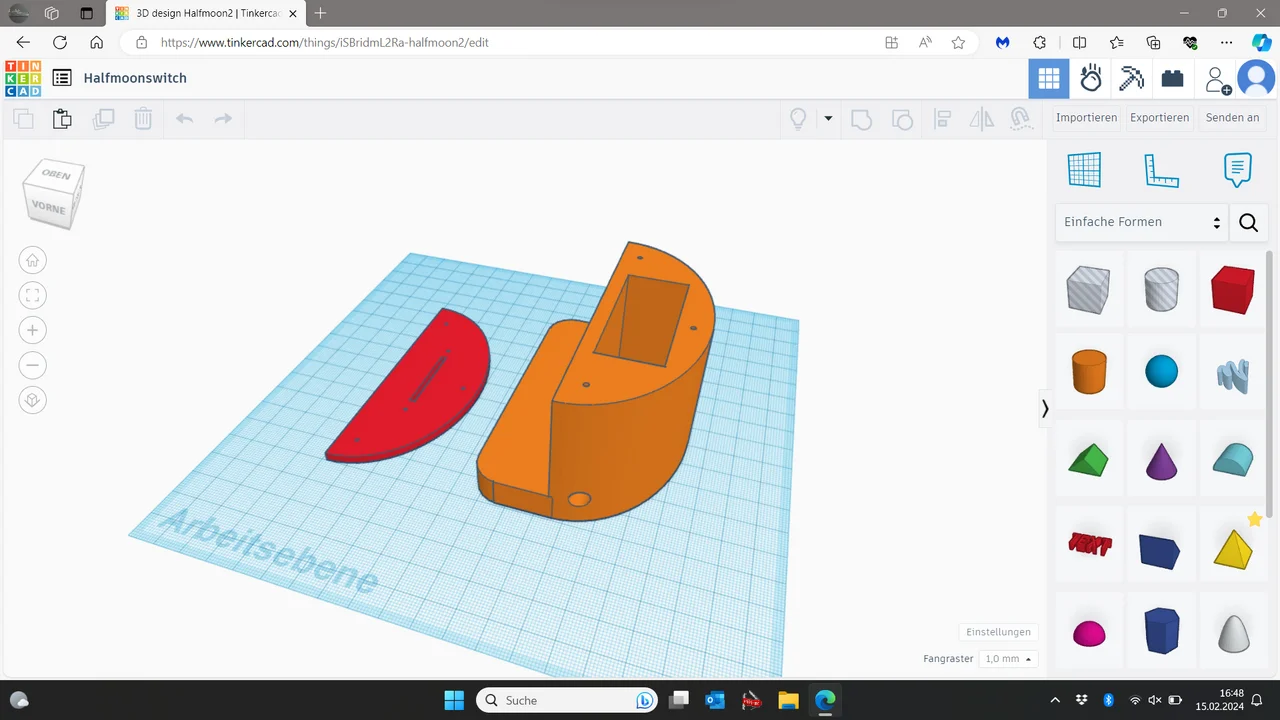Switch to the 3D design grid view
This screenshot has width=1280, height=720.
coord(1049,78)
